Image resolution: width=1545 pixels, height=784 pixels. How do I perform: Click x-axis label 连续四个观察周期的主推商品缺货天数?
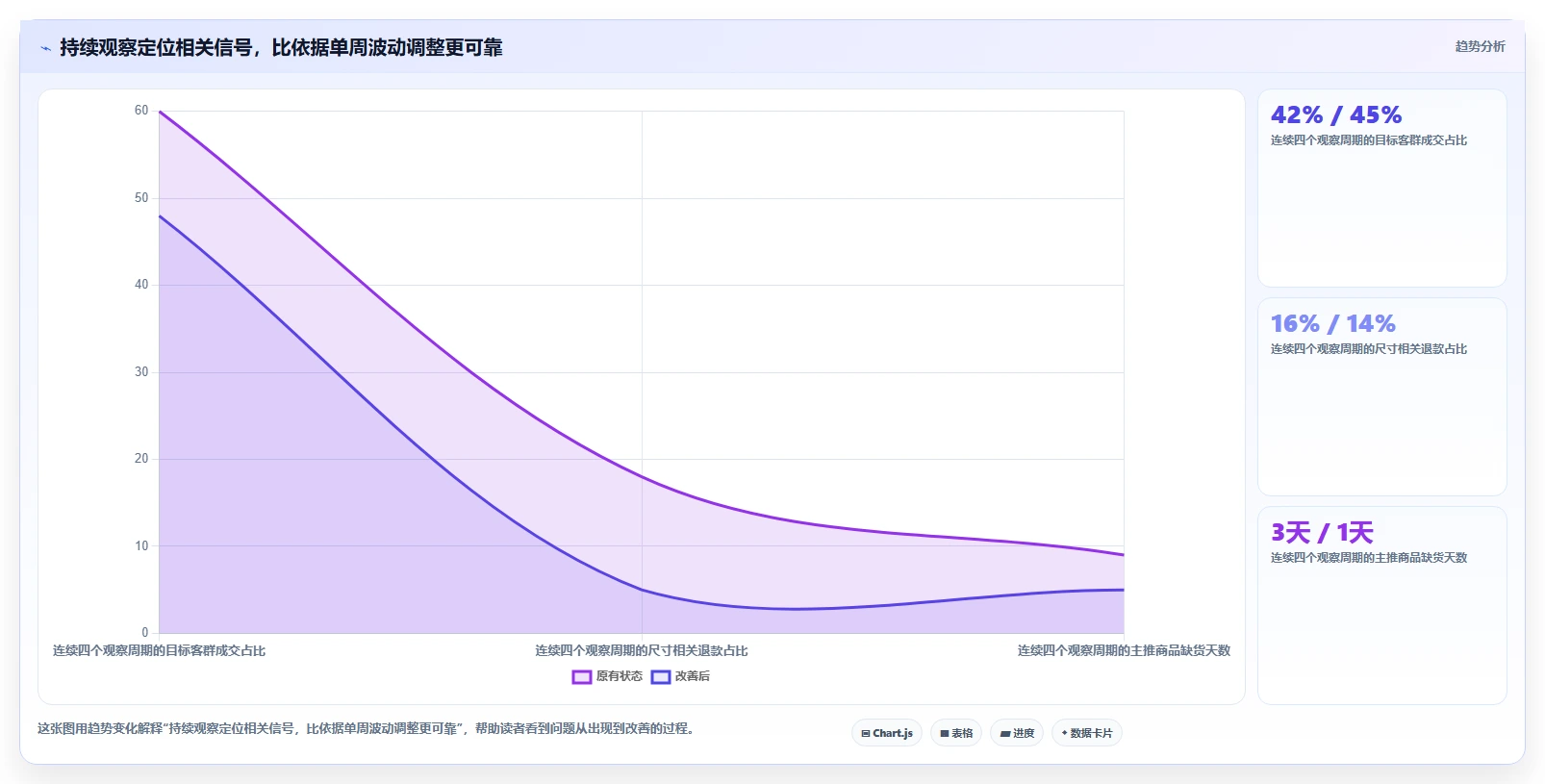pos(1124,651)
